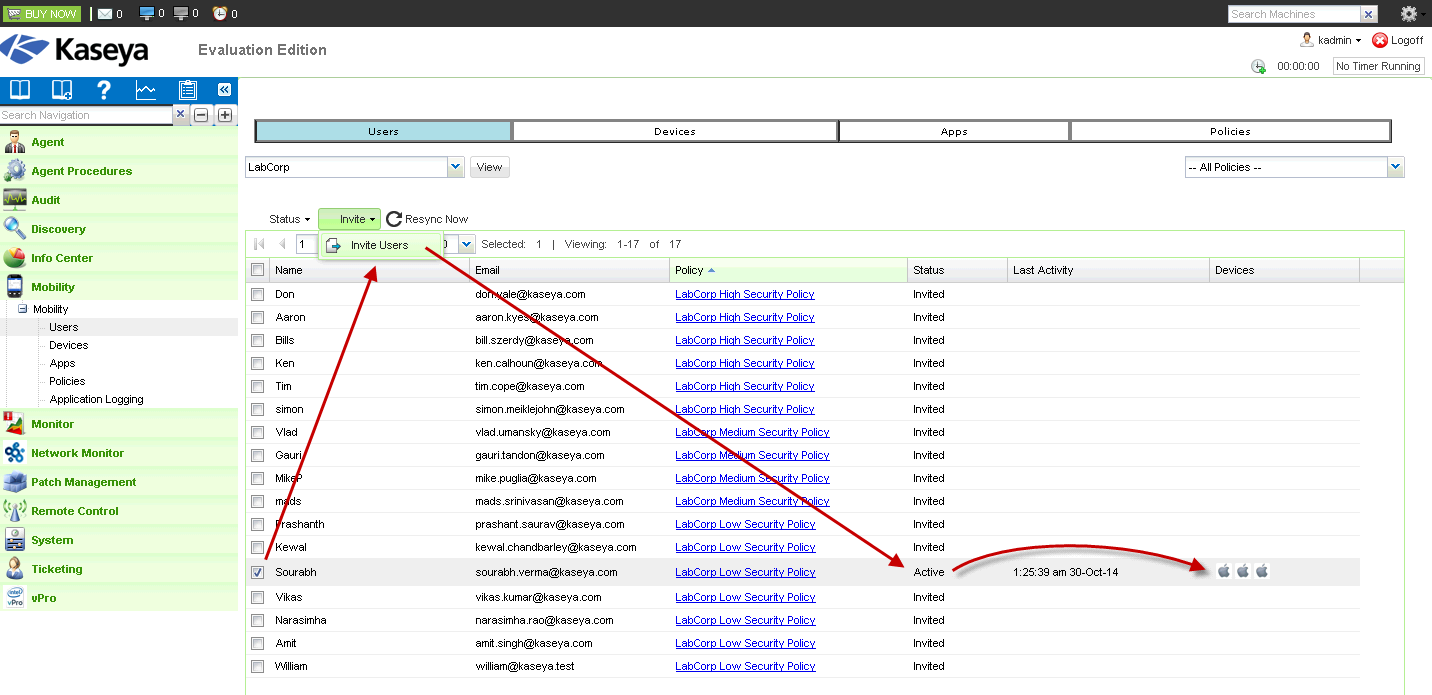Select Invite Users from the menu
The height and width of the screenshot is (695, 1432).
coord(379,245)
